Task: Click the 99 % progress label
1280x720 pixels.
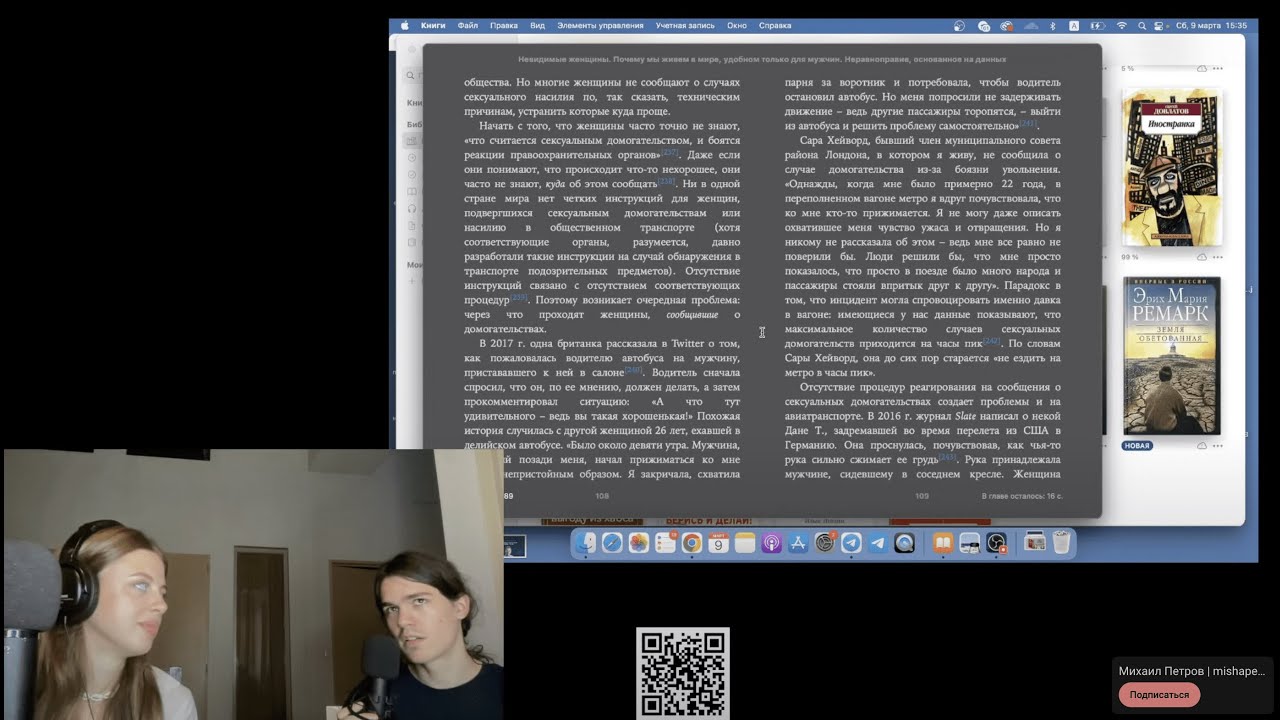Action: pyautogui.click(x=1130, y=257)
